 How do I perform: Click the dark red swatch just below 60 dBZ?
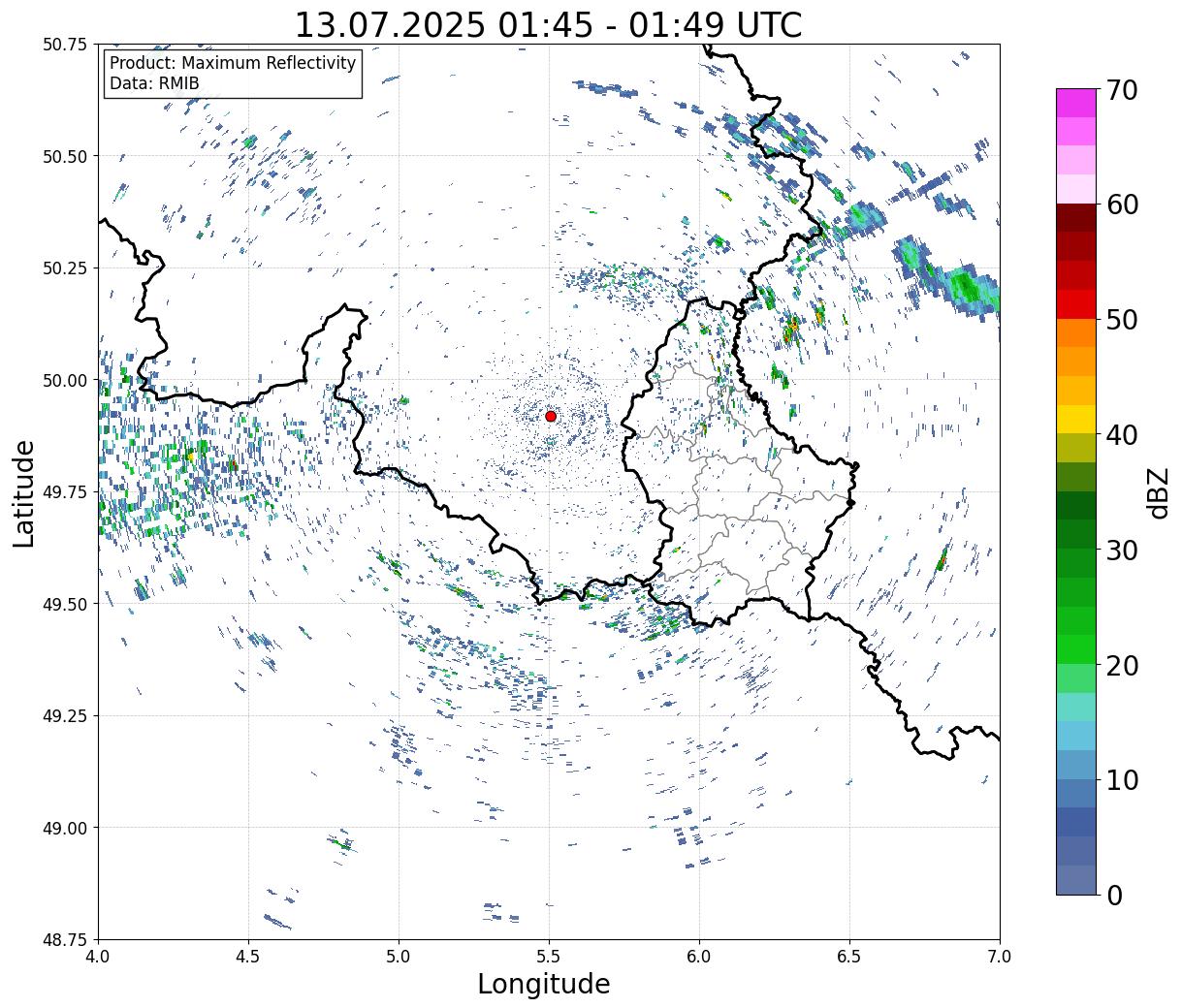click(1076, 217)
